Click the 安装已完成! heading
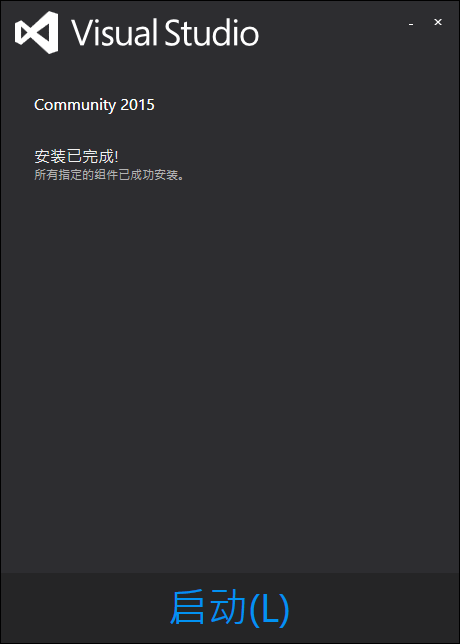The width and height of the screenshot is (460, 644). [76, 156]
